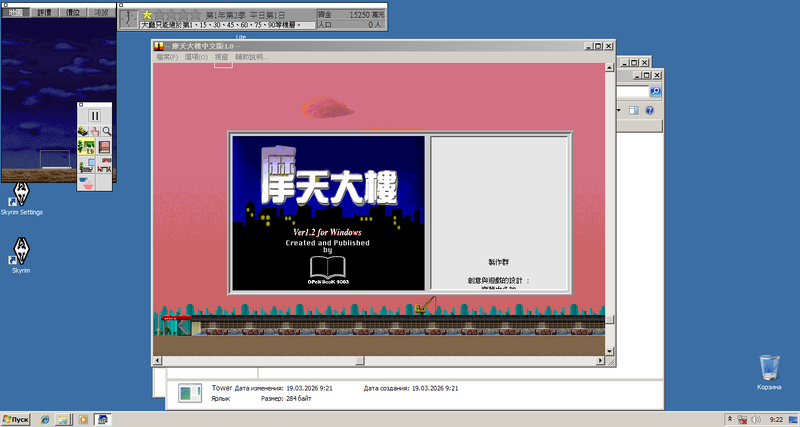Select the office build tool with monitor
Viewport: 800px width, 427px height.
click(86, 165)
